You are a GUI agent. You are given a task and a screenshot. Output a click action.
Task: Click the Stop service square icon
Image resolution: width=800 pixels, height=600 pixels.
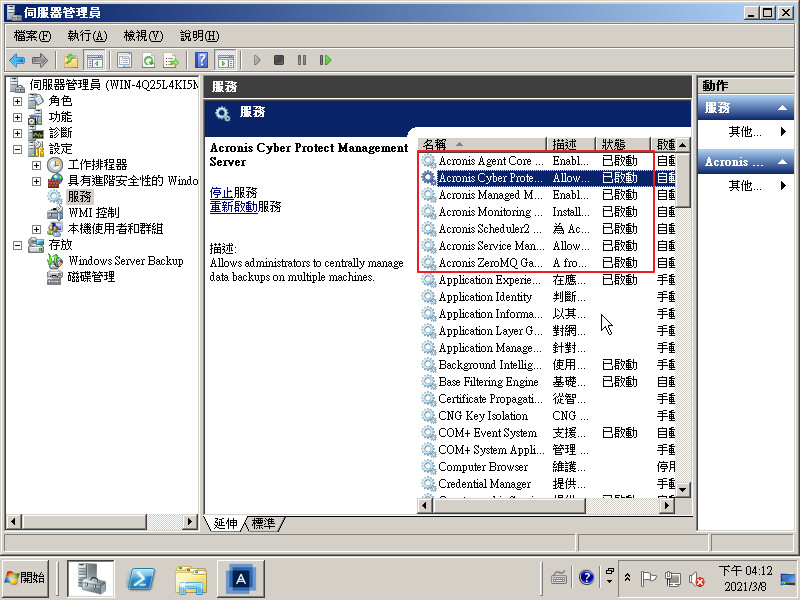point(279,60)
